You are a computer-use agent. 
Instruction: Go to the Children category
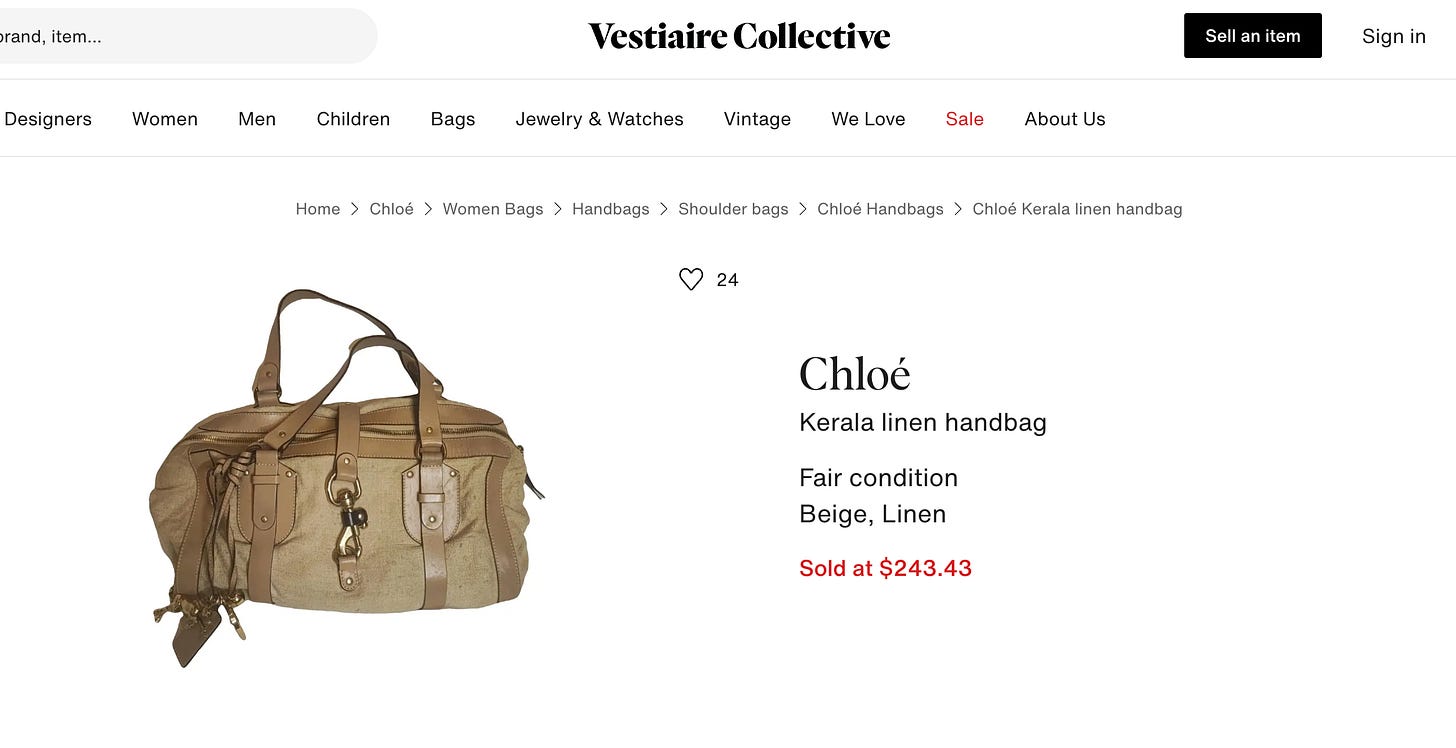[x=353, y=119]
